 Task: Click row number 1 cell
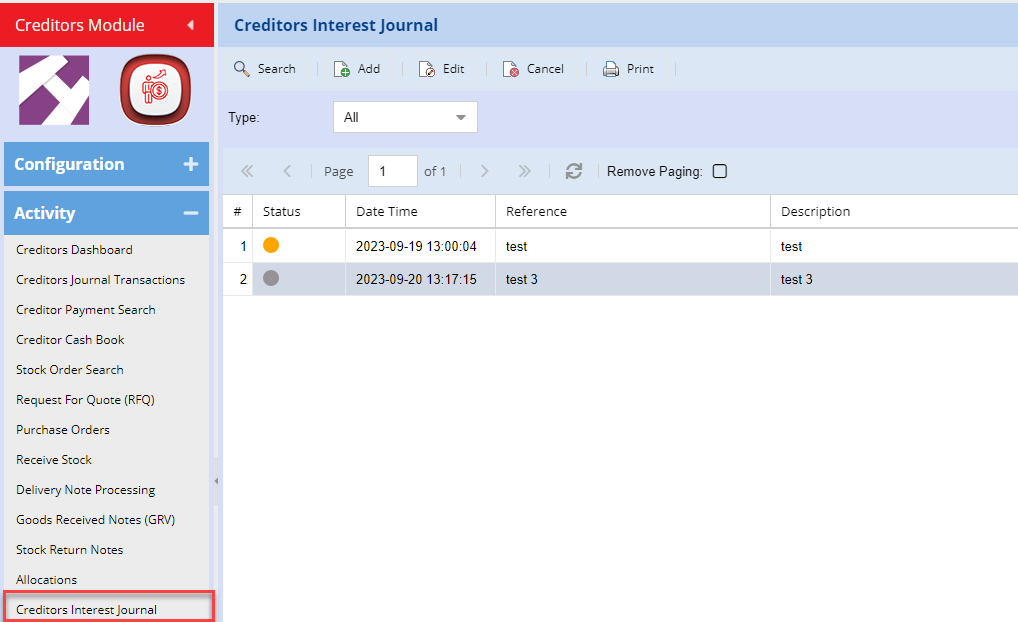click(238, 246)
